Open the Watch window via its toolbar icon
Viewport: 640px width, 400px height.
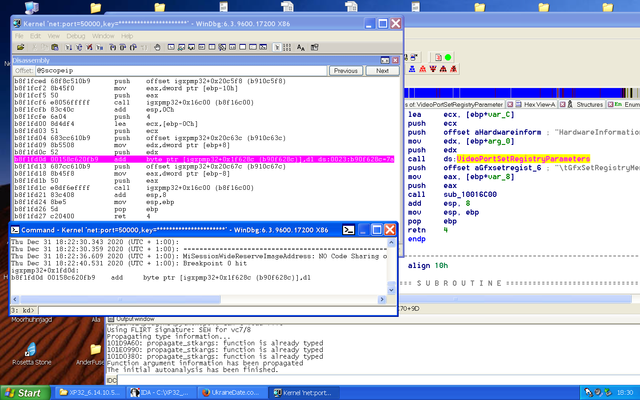click(181, 47)
